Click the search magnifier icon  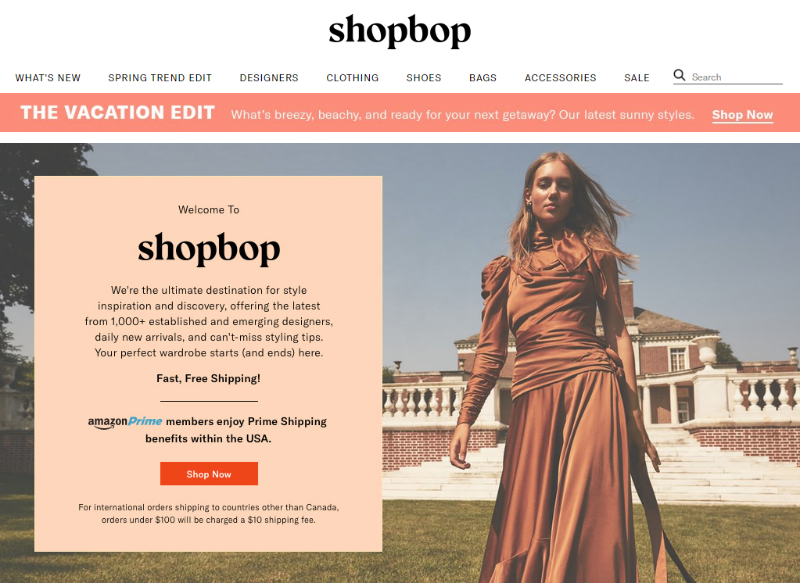pyautogui.click(x=679, y=75)
